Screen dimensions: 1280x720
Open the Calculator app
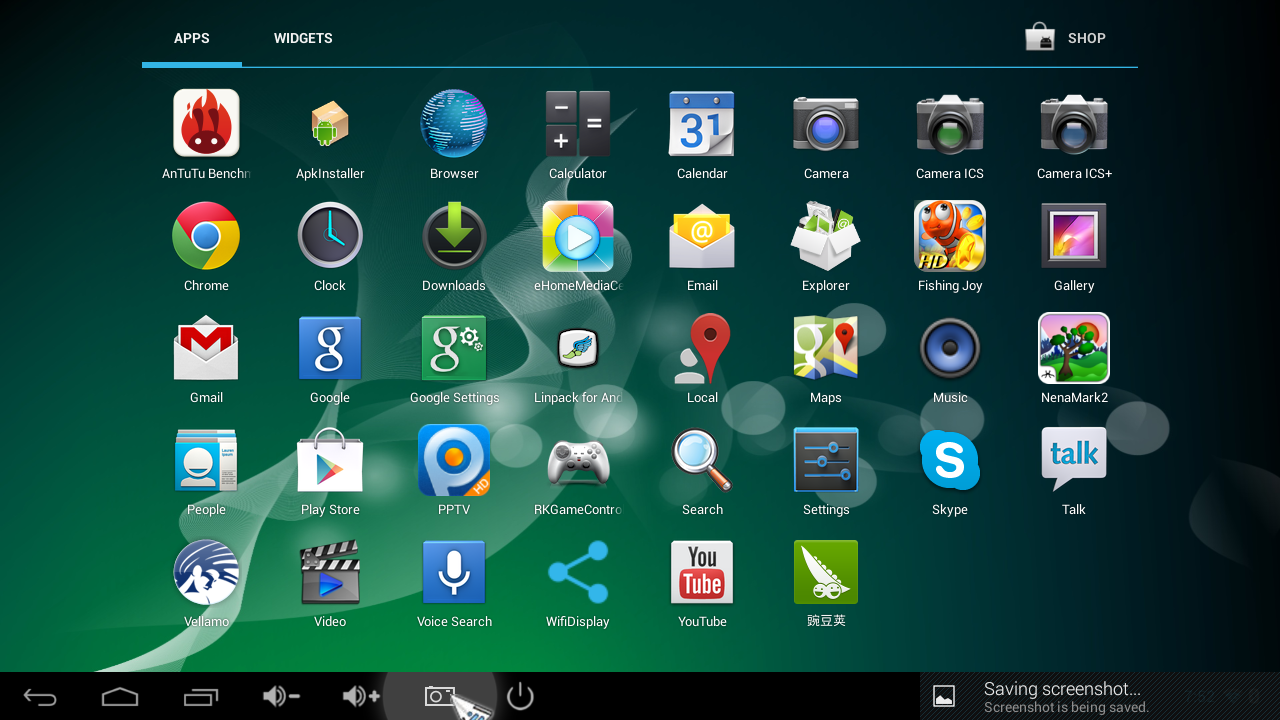coord(578,124)
